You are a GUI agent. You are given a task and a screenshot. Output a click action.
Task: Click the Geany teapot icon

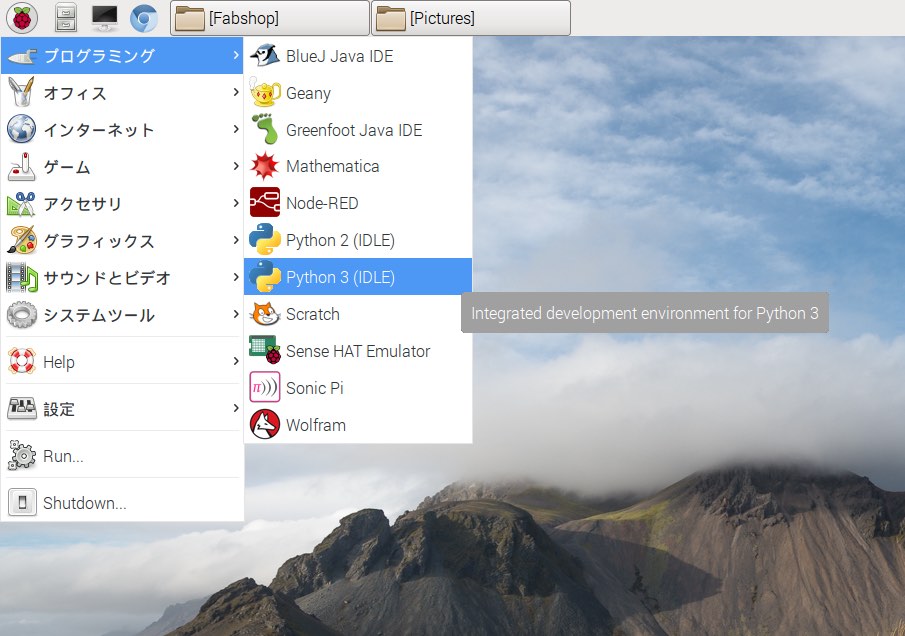pyautogui.click(x=264, y=92)
